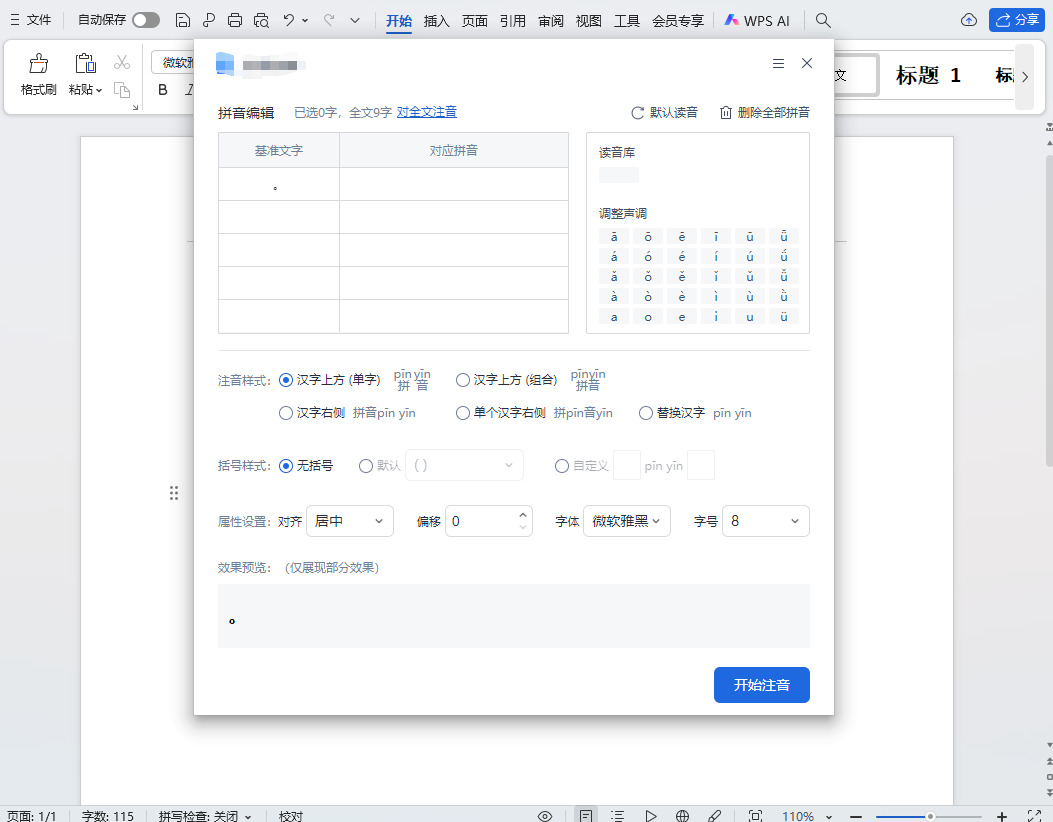Choose 汉字上方 (组合) radio option
This screenshot has height=822, width=1053.
click(x=463, y=380)
